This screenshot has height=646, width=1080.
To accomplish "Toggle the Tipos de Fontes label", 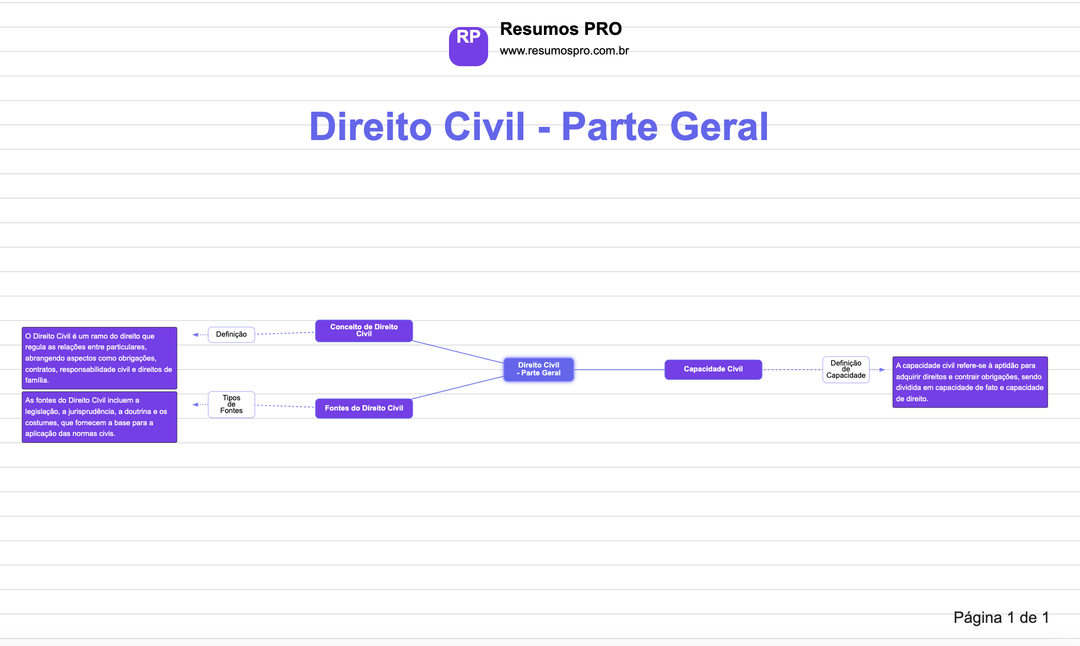I will coord(231,404).
